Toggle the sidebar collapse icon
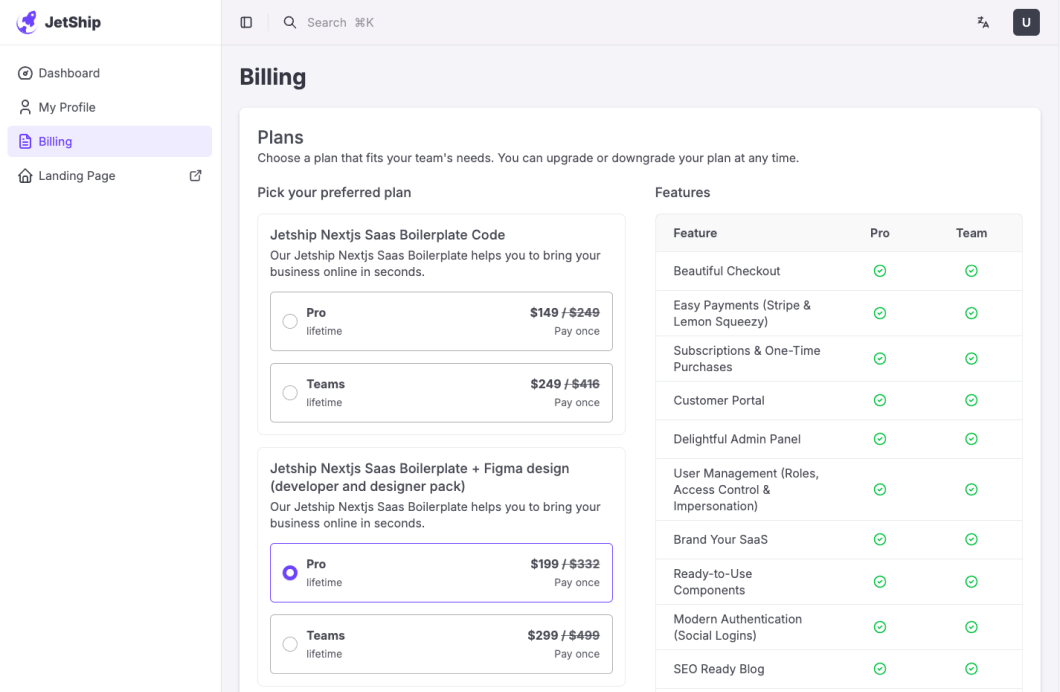This screenshot has height=692, width=1060. point(246,22)
